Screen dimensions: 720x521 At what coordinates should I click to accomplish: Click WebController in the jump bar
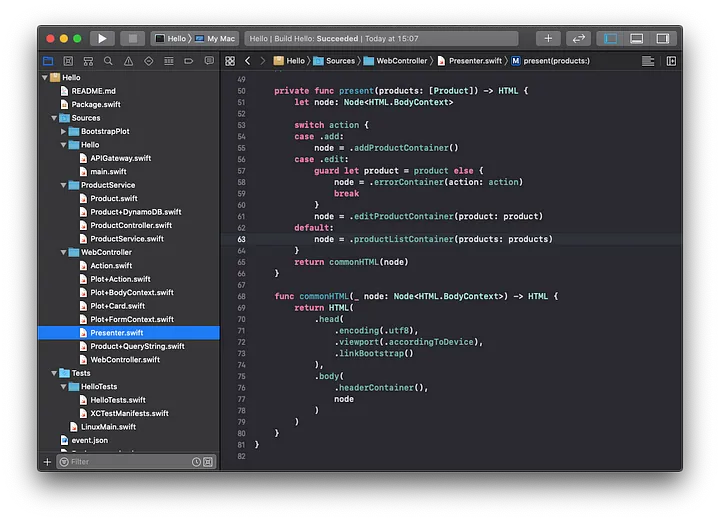point(396,61)
